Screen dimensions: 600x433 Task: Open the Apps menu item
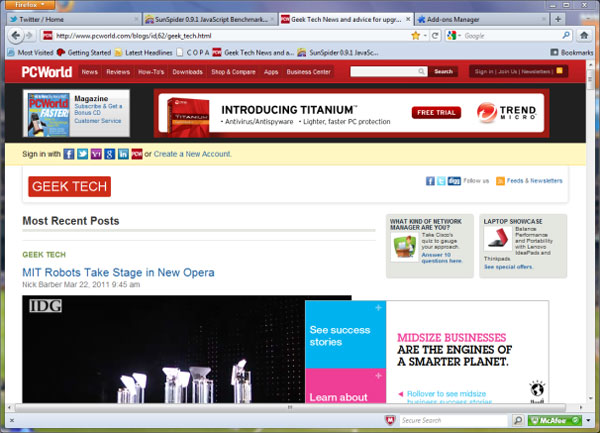pos(271,72)
